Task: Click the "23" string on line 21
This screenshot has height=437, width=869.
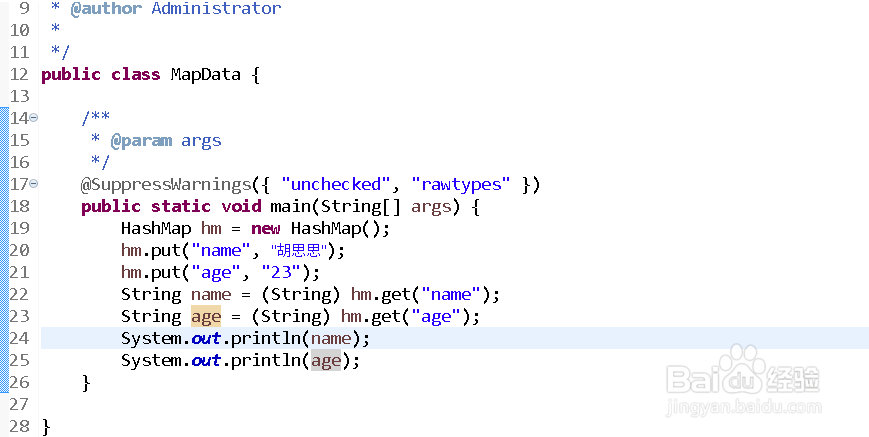Action: [282, 273]
